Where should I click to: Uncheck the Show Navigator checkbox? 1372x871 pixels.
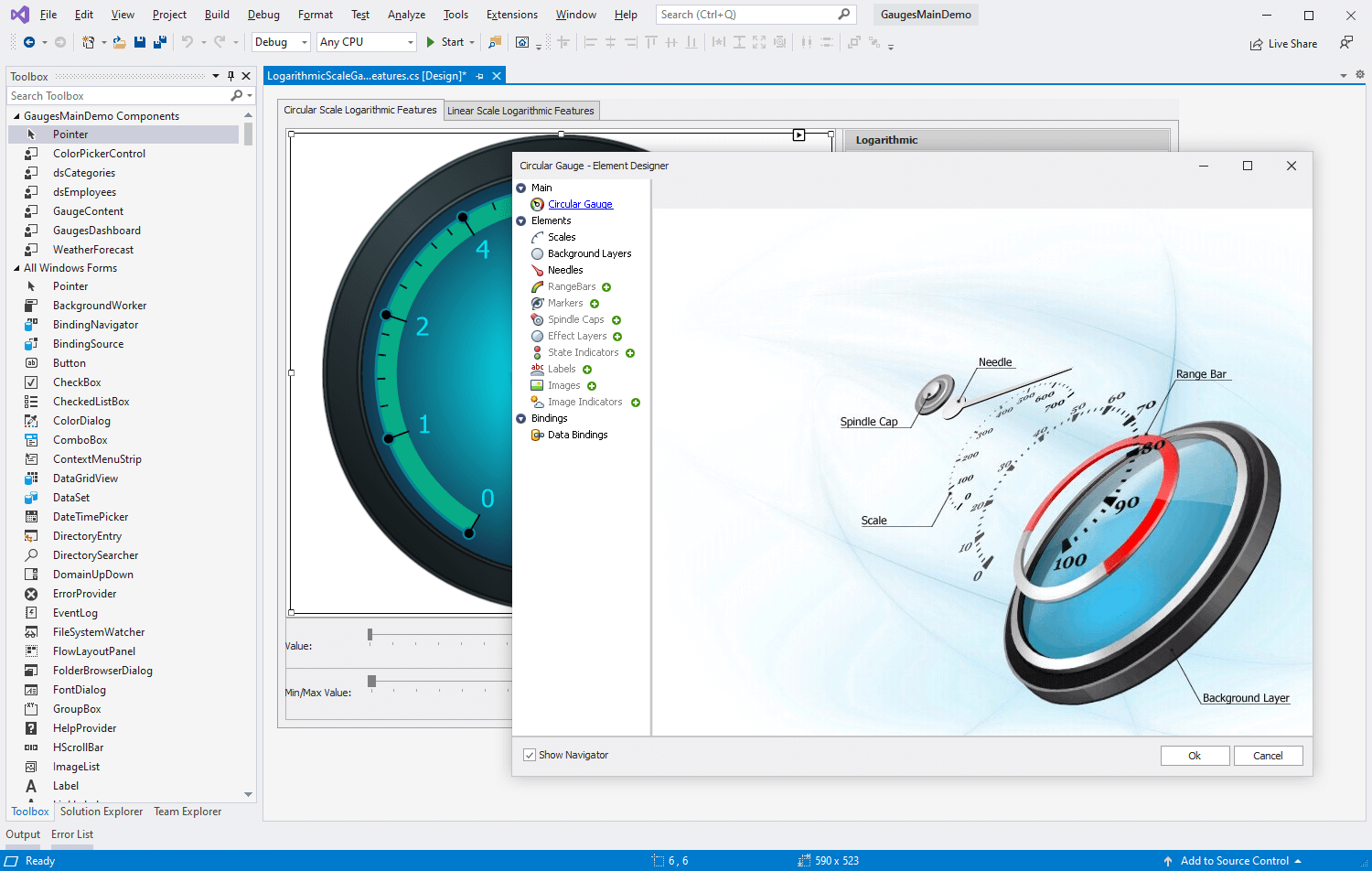(x=530, y=755)
